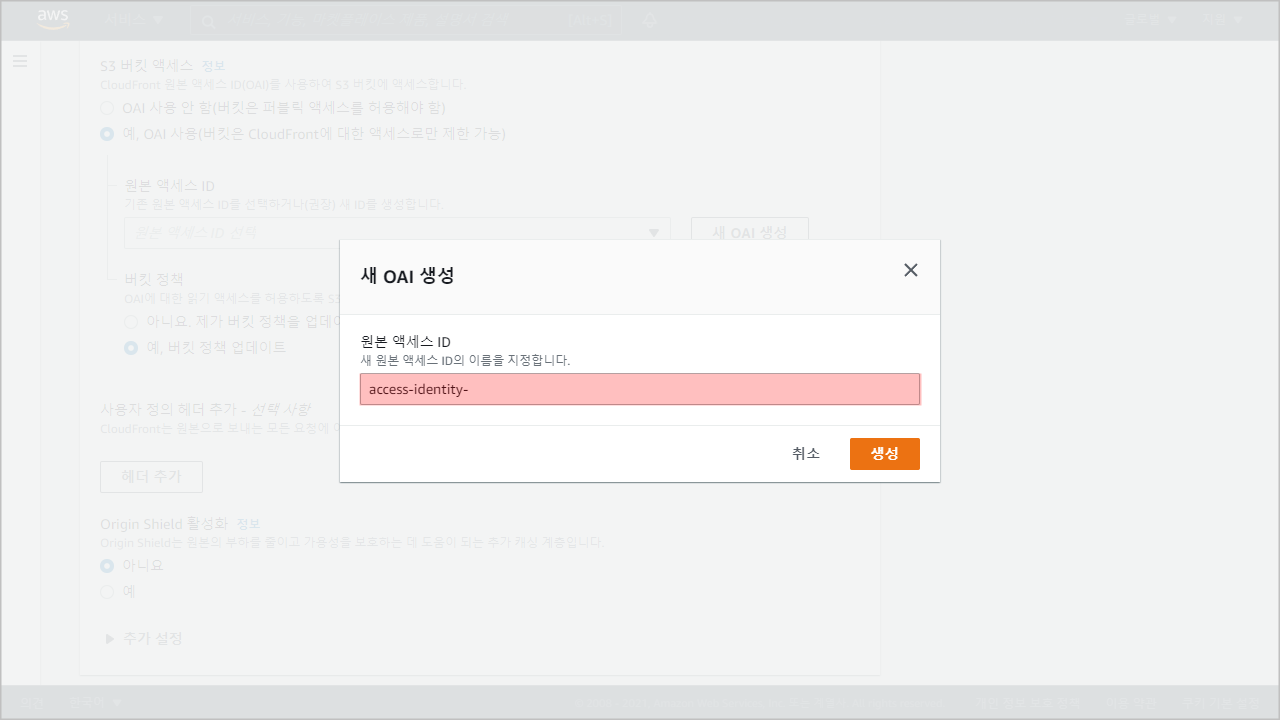This screenshot has height=720, width=1280.
Task: Open the hamburger side navigation menu
Action: (x=20, y=61)
